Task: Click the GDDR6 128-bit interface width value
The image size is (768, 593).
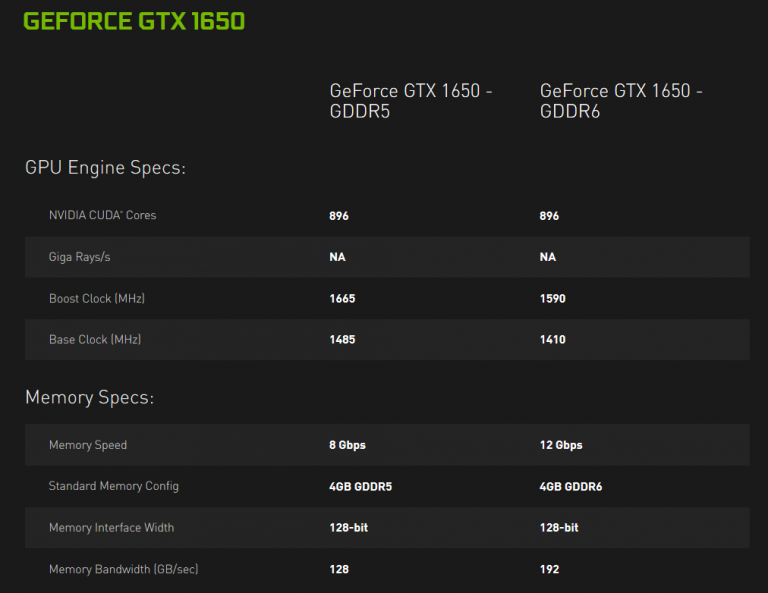Action: point(559,528)
